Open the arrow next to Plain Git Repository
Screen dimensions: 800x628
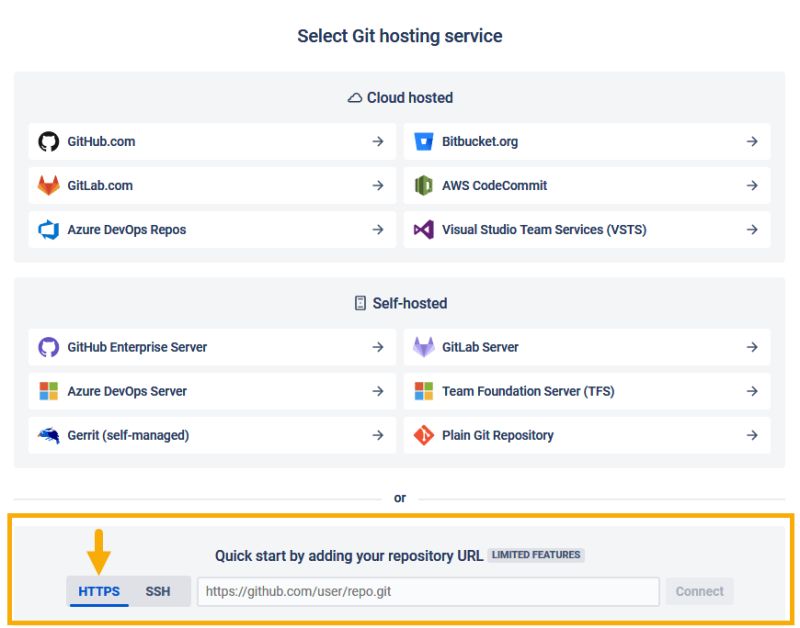click(752, 435)
